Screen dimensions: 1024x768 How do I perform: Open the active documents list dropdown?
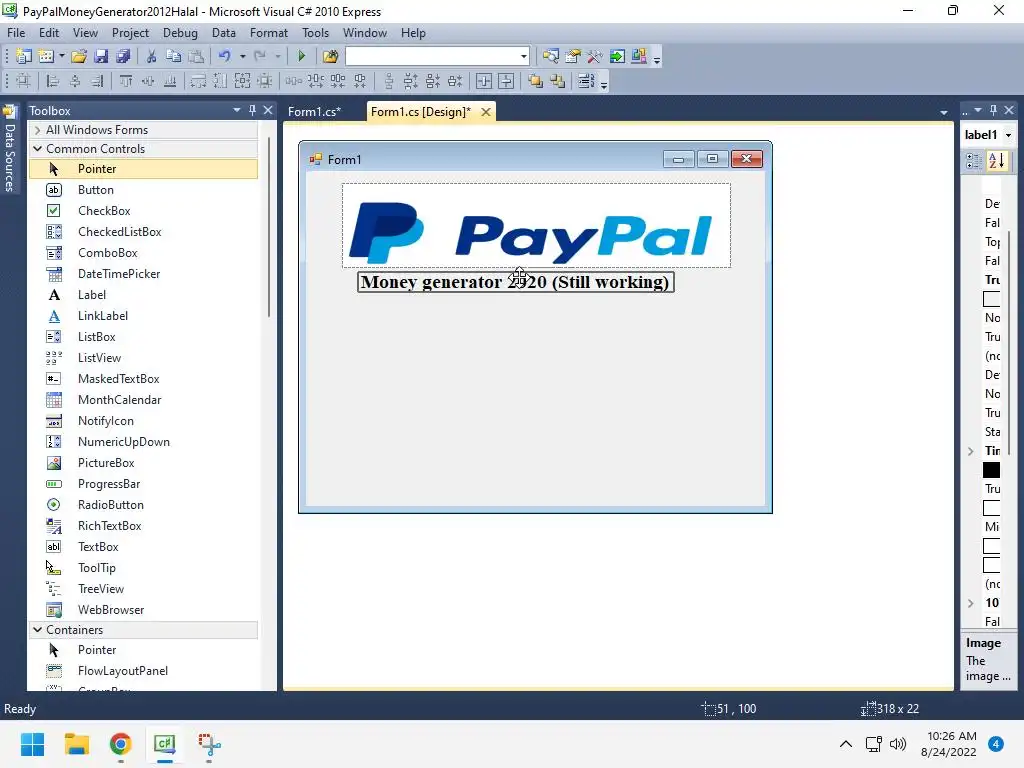[944, 112]
